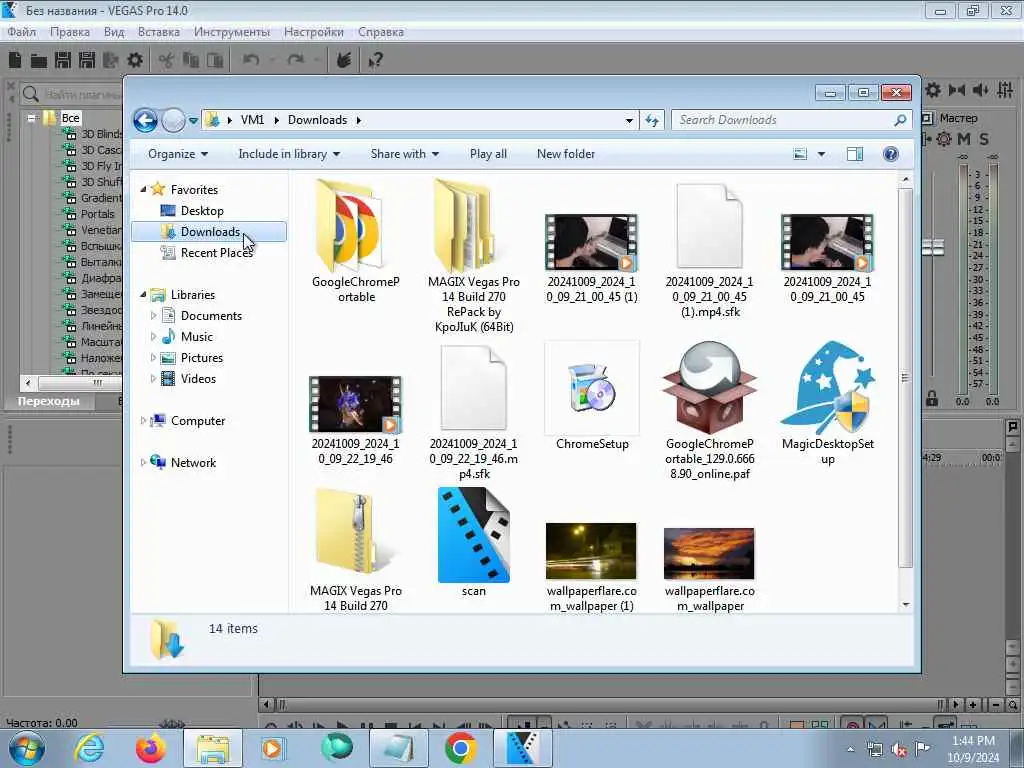The height and width of the screenshot is (768, 1024).
Task: Select video thumbnail 20241009_2024_10_09_22_19_46
Action: [x=356, y=421]
